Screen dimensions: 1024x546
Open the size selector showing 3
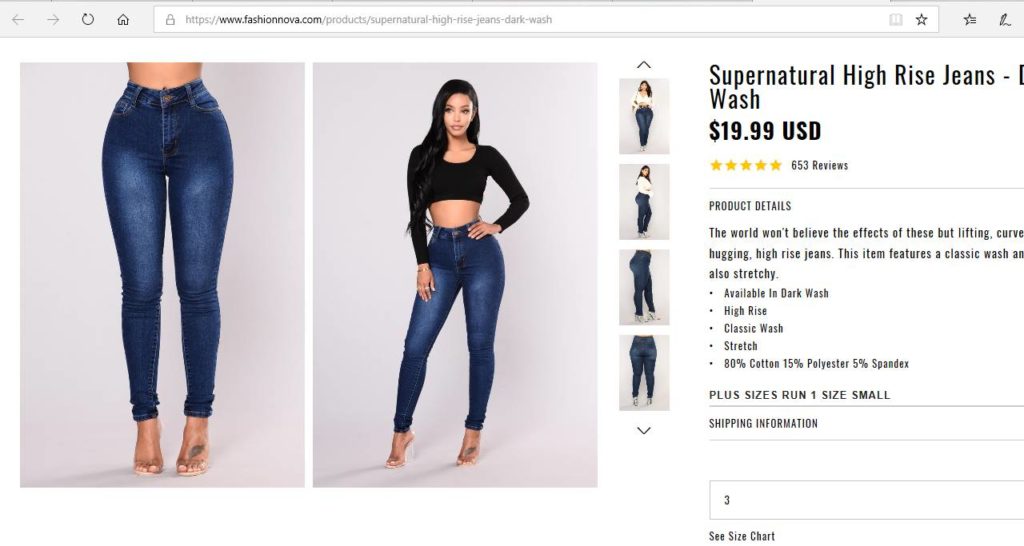click(866, 500)
